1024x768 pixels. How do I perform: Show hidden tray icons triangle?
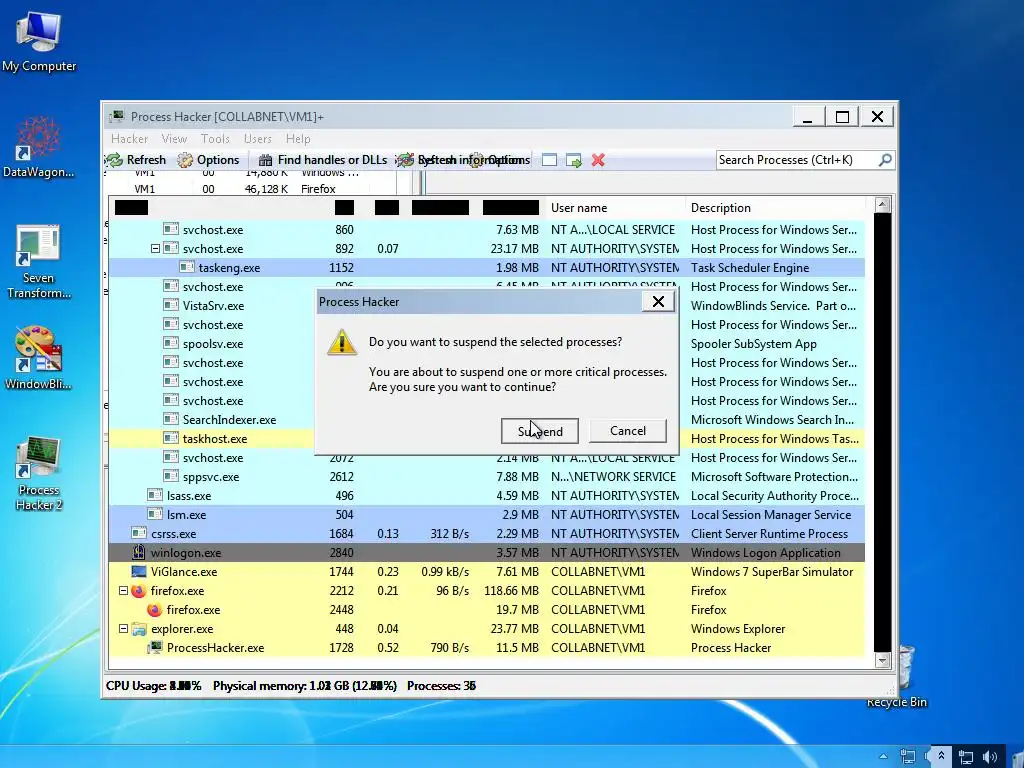884,757
